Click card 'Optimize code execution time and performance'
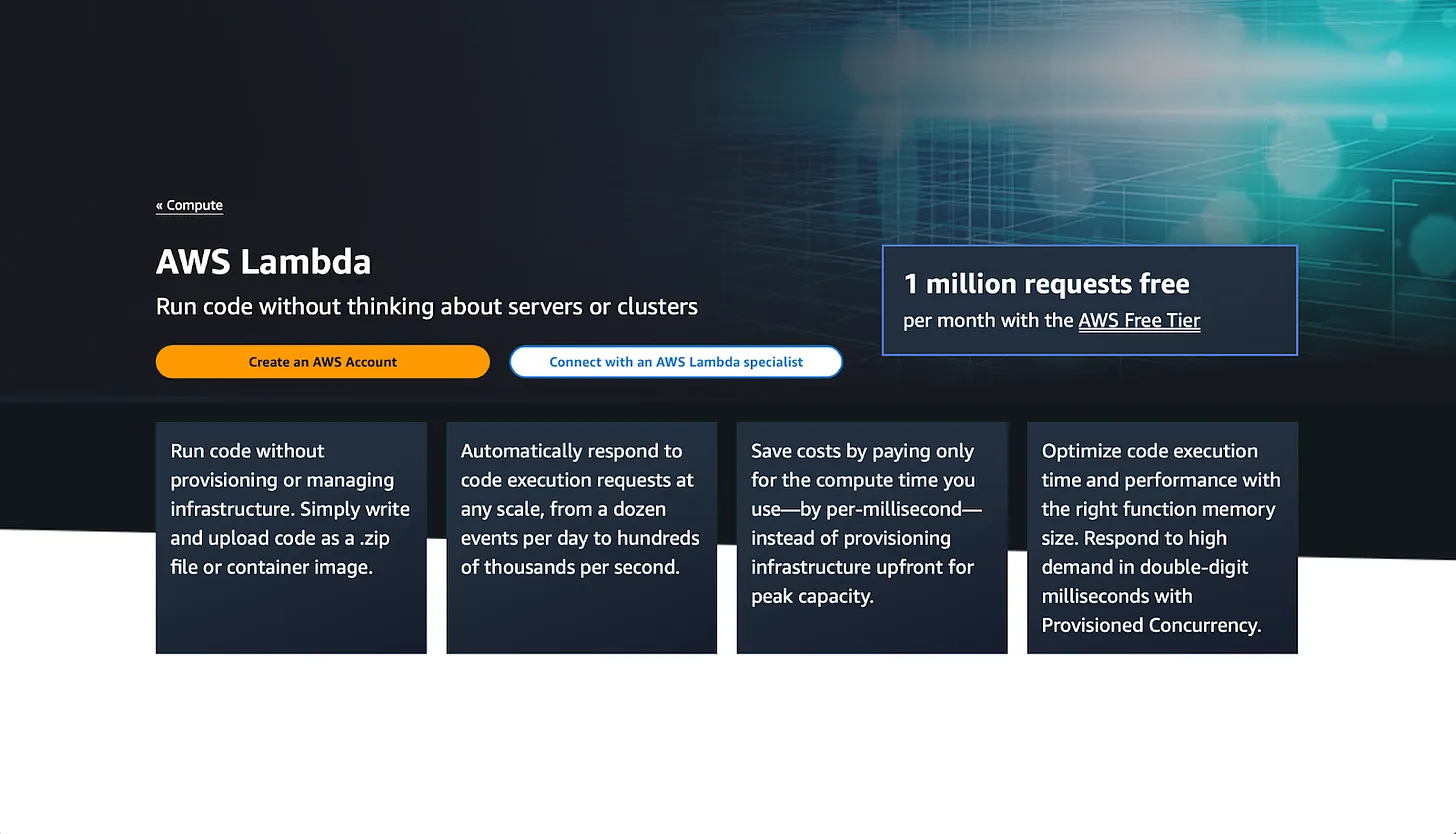Screen dimensions: 1456x834 1162,538
